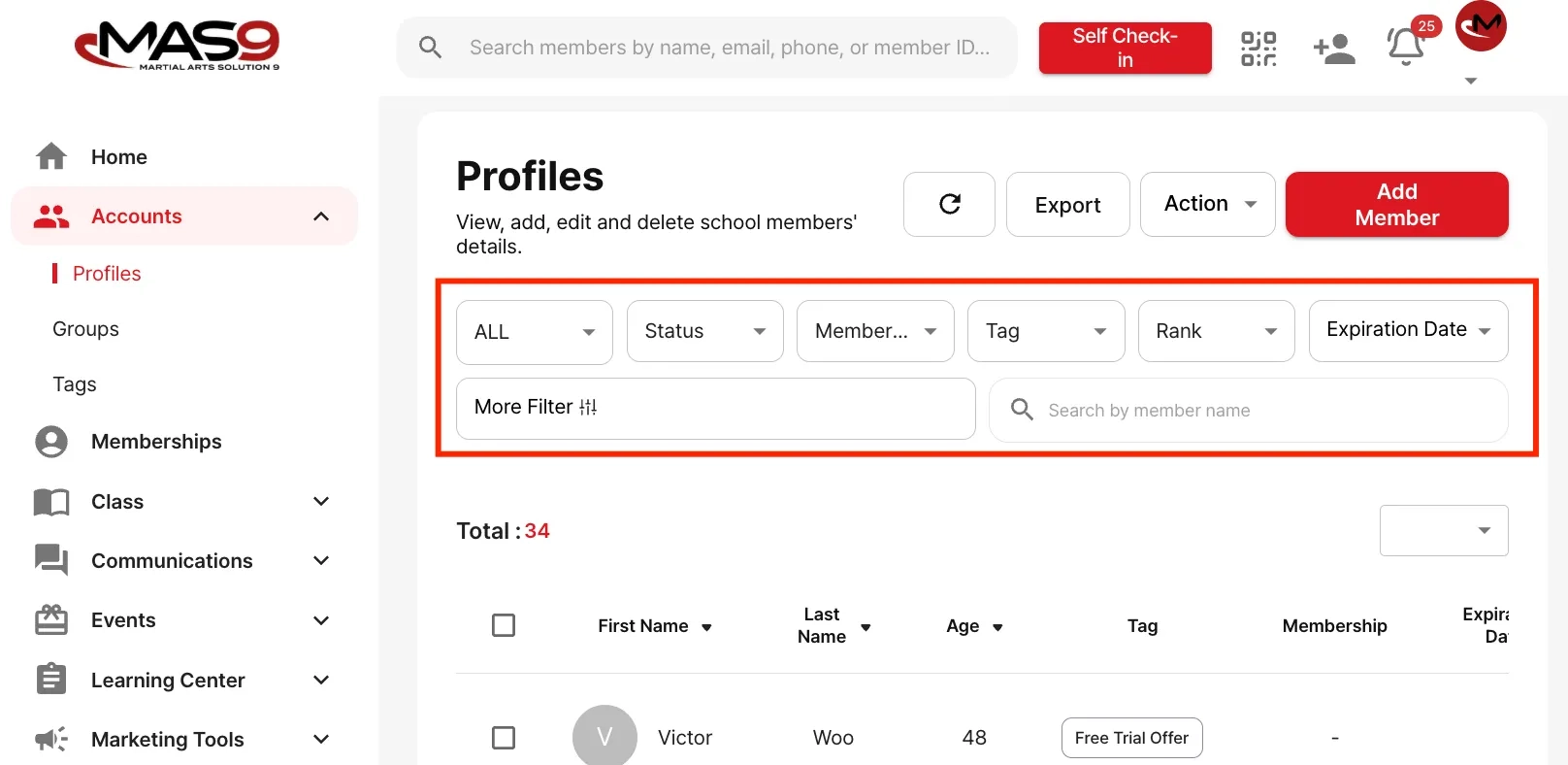Viewport: 1568px width, 765px height.
Task: Click the Marketing Tools megaphone icon
Action: click(x=51, y=739)
